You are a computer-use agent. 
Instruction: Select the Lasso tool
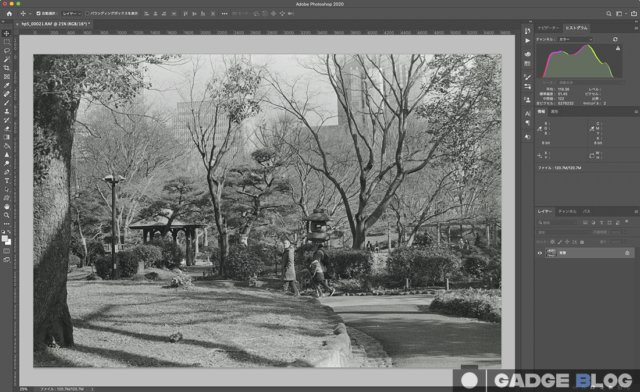click(x=7, y=51)
